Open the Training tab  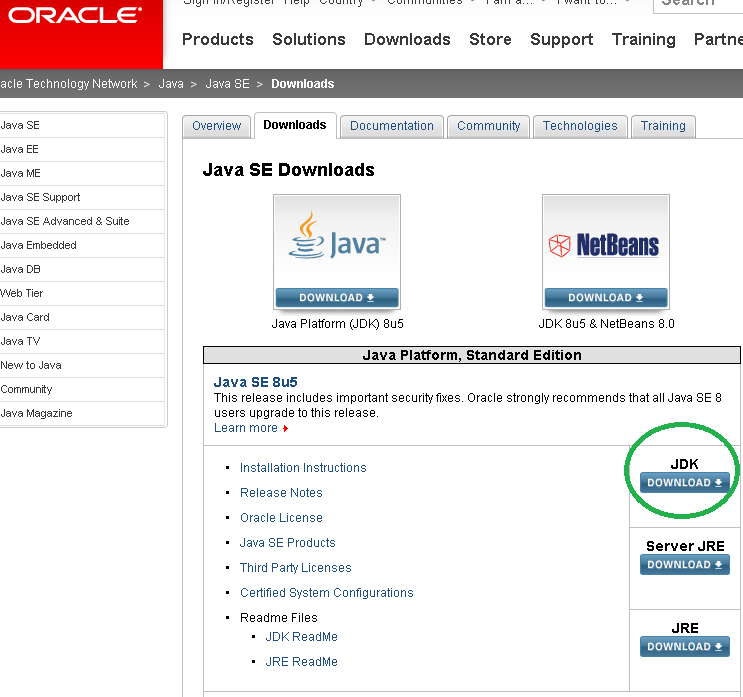tap(663, 126)
